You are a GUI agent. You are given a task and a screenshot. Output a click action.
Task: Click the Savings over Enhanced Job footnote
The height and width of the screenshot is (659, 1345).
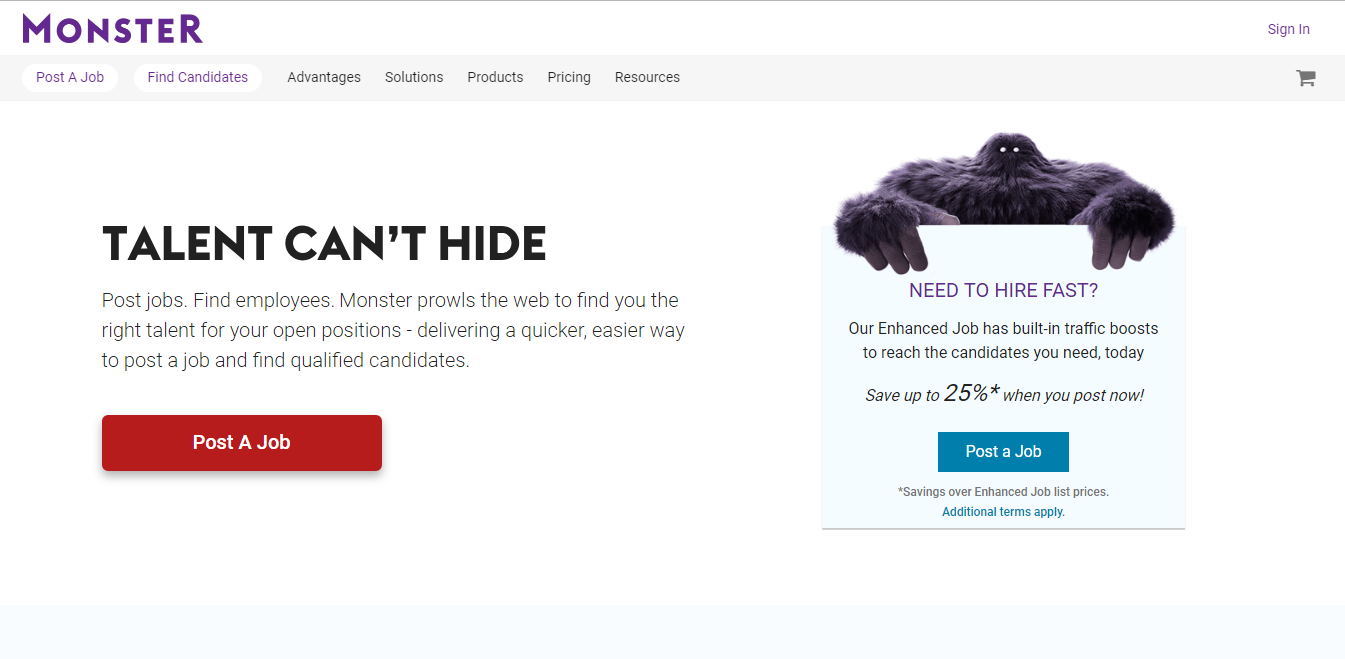point(1003,492)
